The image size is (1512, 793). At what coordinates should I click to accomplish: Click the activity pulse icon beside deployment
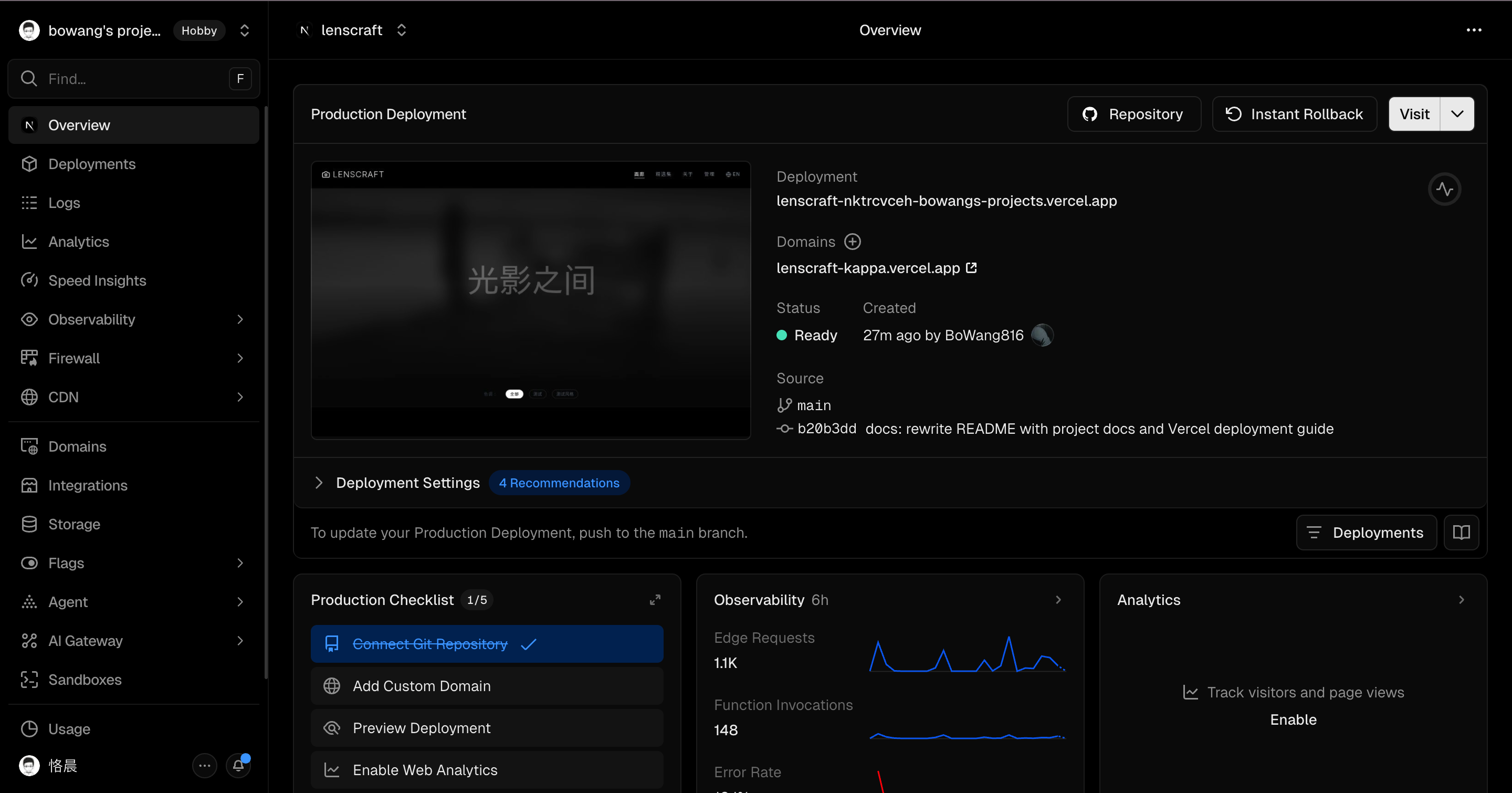tap(1444, 189)
